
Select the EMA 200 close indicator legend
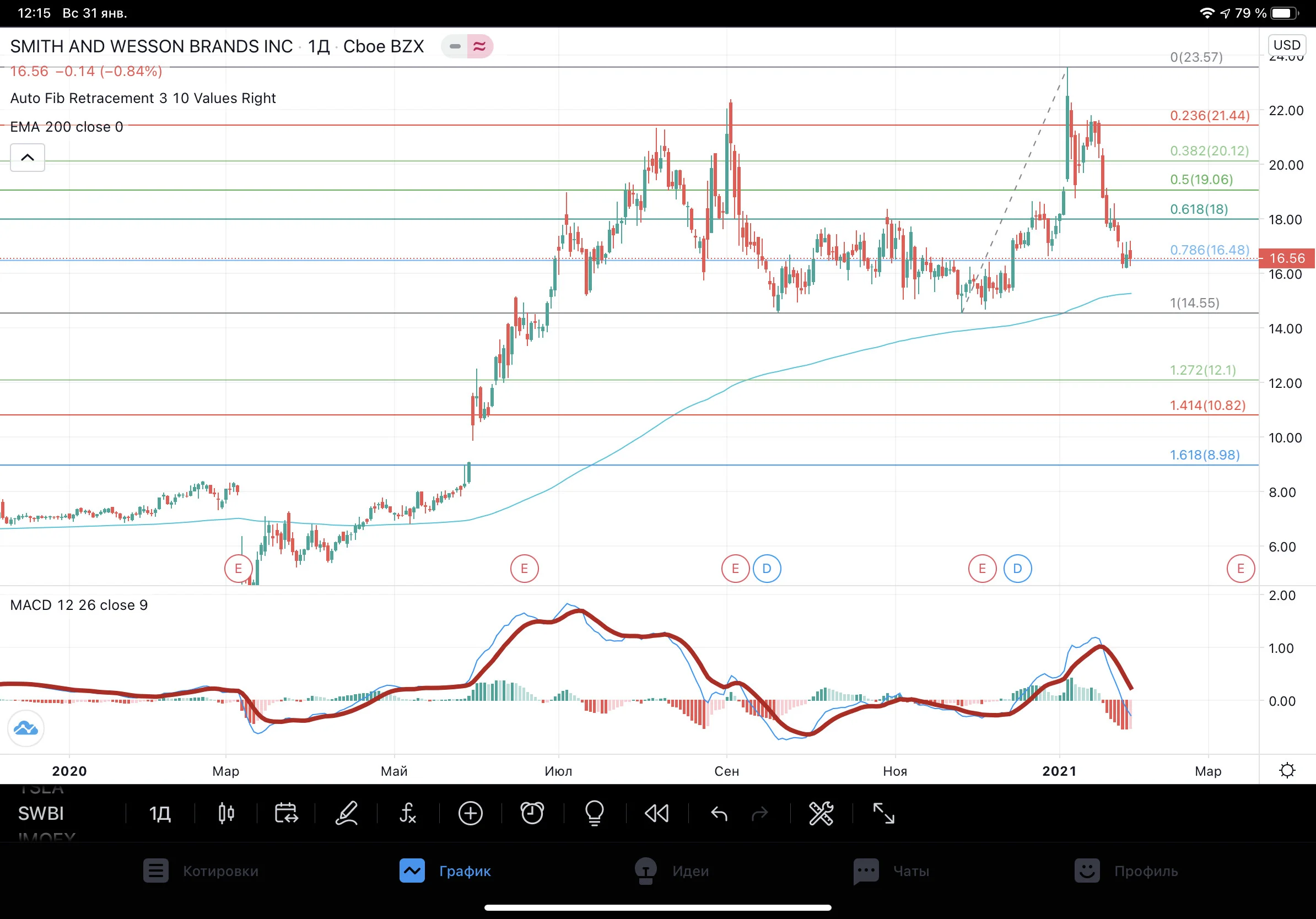click(67, 127)
